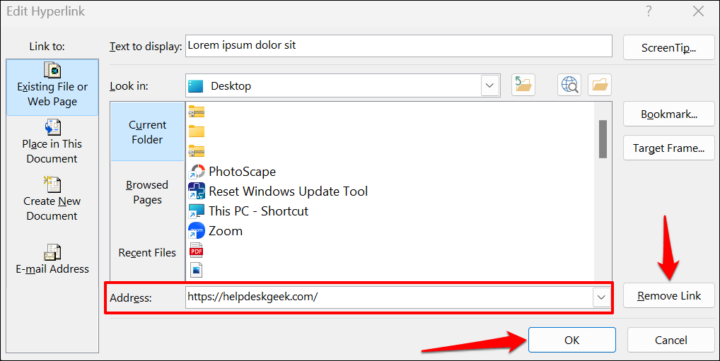Click the Up One Folder icon
The width and height of the screenshot is (720, 361).
(x=523, y=85)
